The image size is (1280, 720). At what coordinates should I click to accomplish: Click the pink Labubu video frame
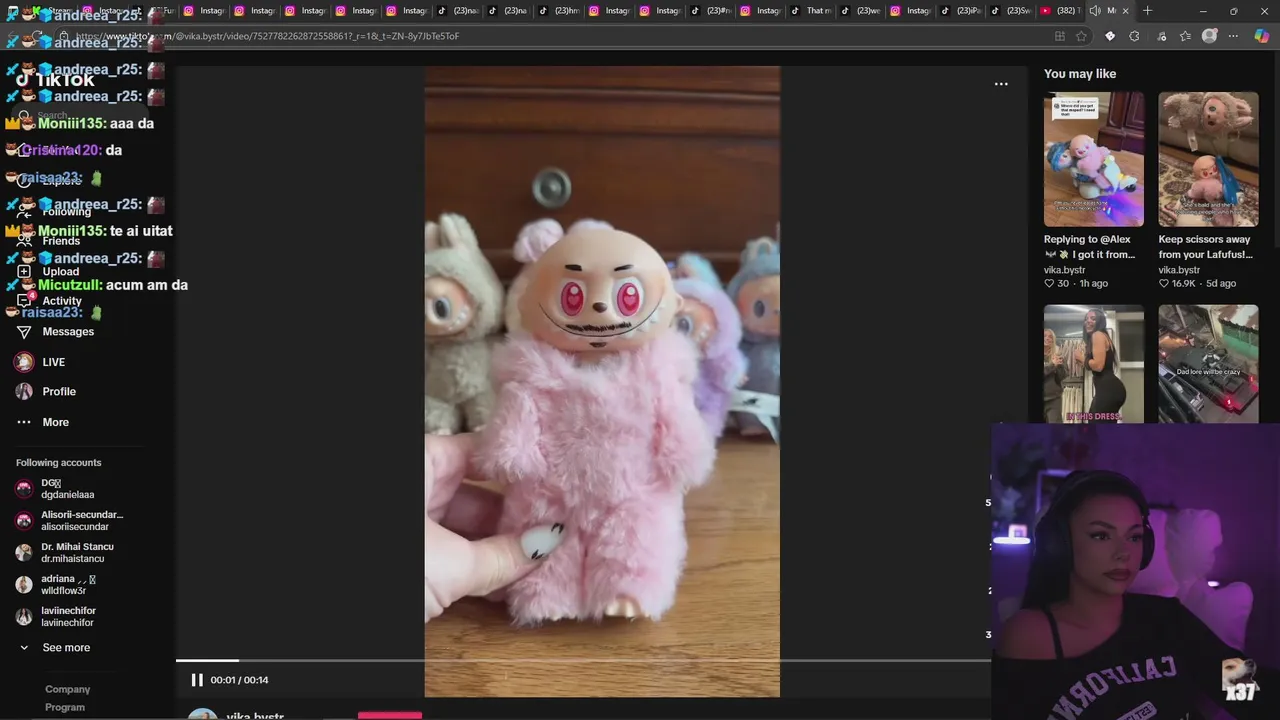(x=602, y=380)
